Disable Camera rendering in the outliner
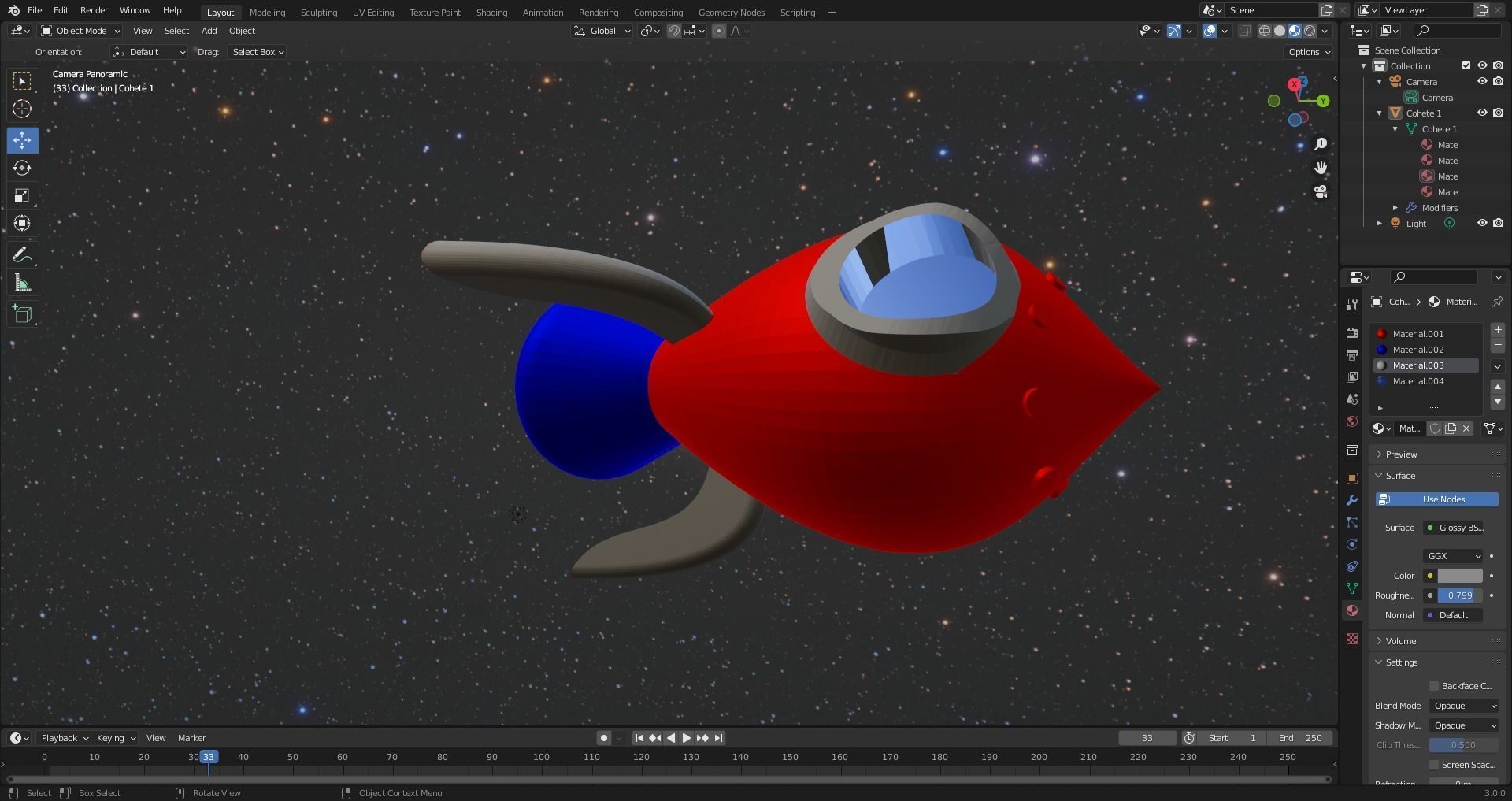 coord(1498,81)
